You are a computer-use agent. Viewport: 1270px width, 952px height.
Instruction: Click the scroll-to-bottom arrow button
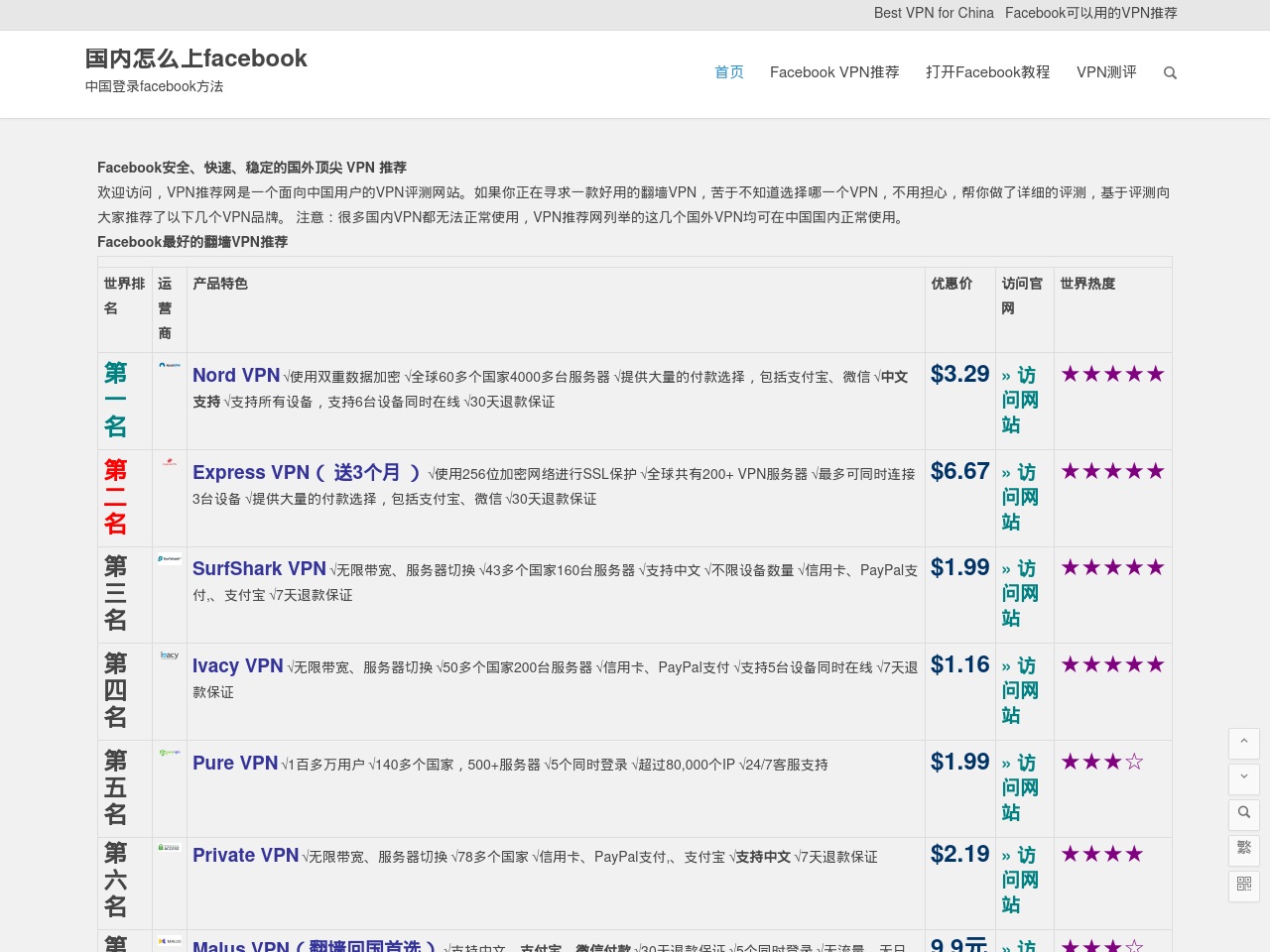[x=1244, y=778]
